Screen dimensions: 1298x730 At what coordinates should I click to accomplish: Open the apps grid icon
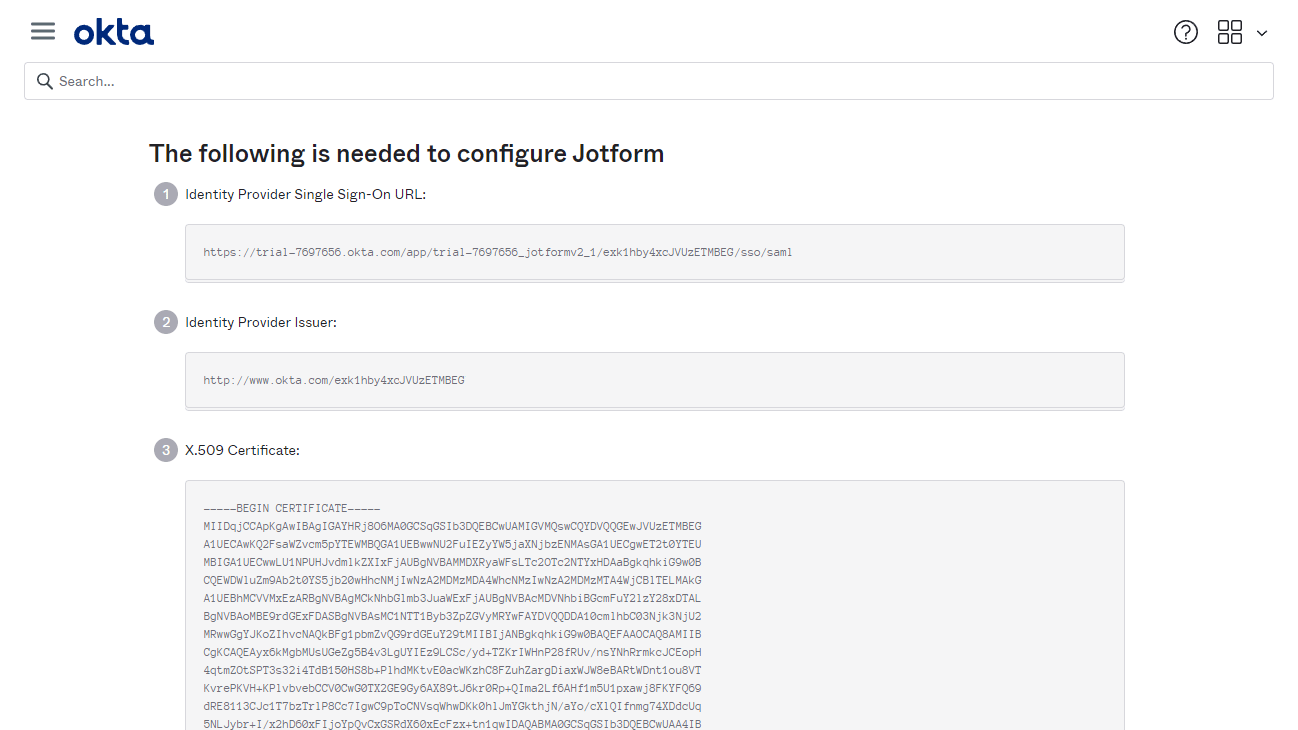pos(1229,32)
